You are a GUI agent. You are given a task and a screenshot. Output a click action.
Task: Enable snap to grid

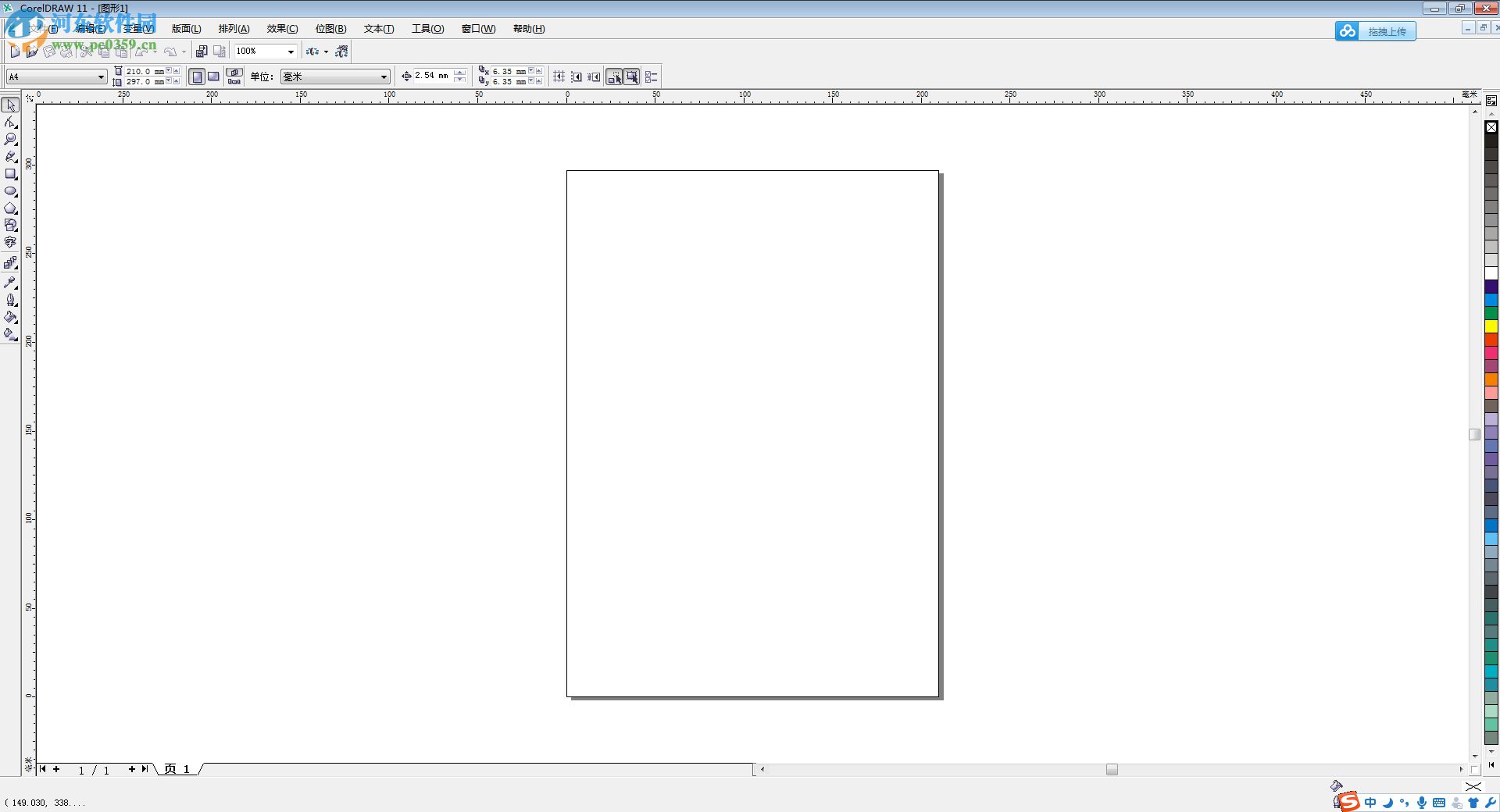[x=558, y=77]
